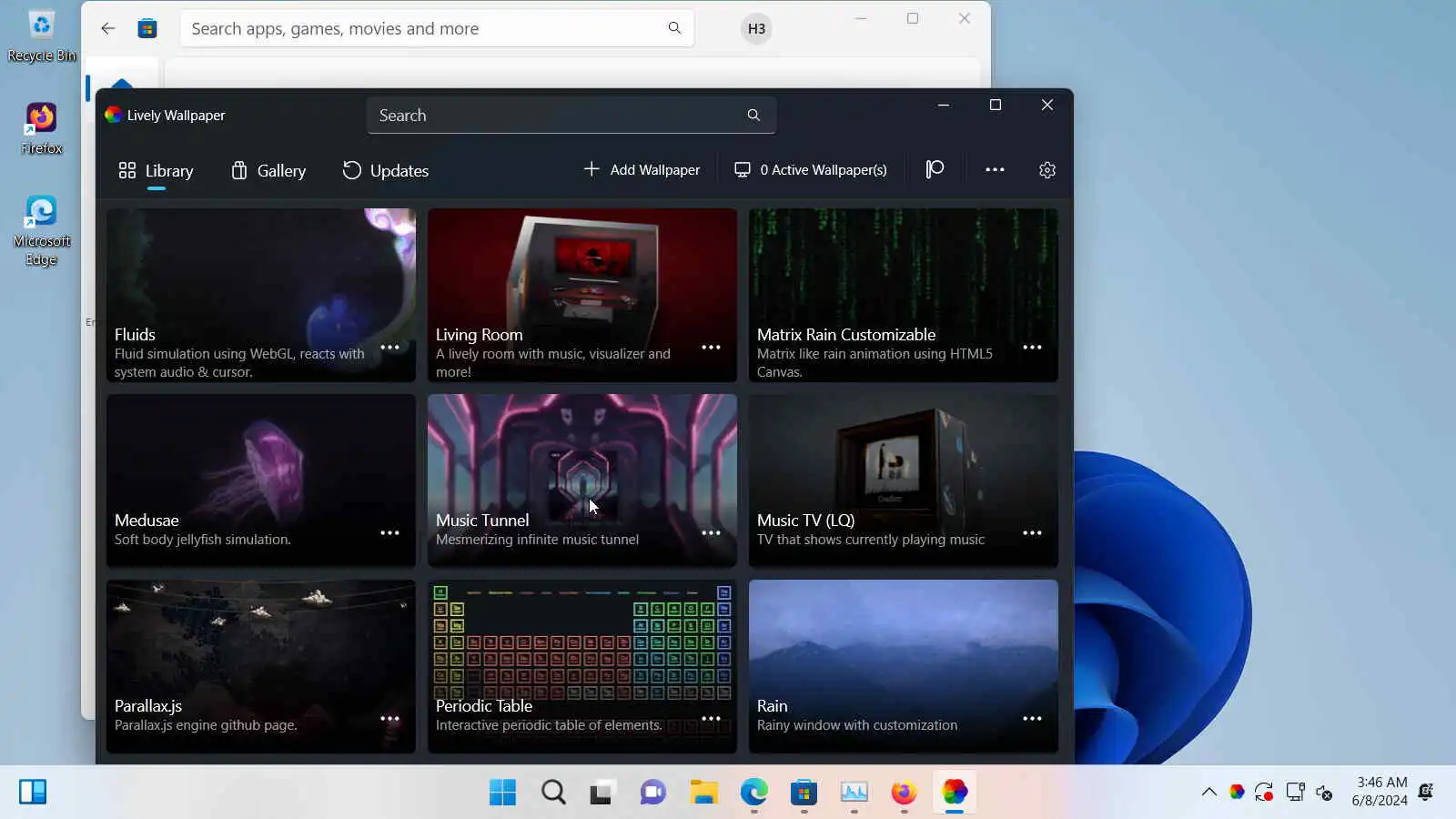Open Microsoft Edge from the taskbar
1456x819 pixels.
754,792
